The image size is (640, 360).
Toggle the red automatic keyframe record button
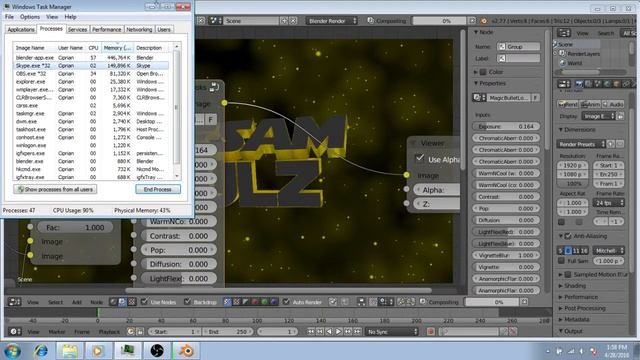coord(430,332)
